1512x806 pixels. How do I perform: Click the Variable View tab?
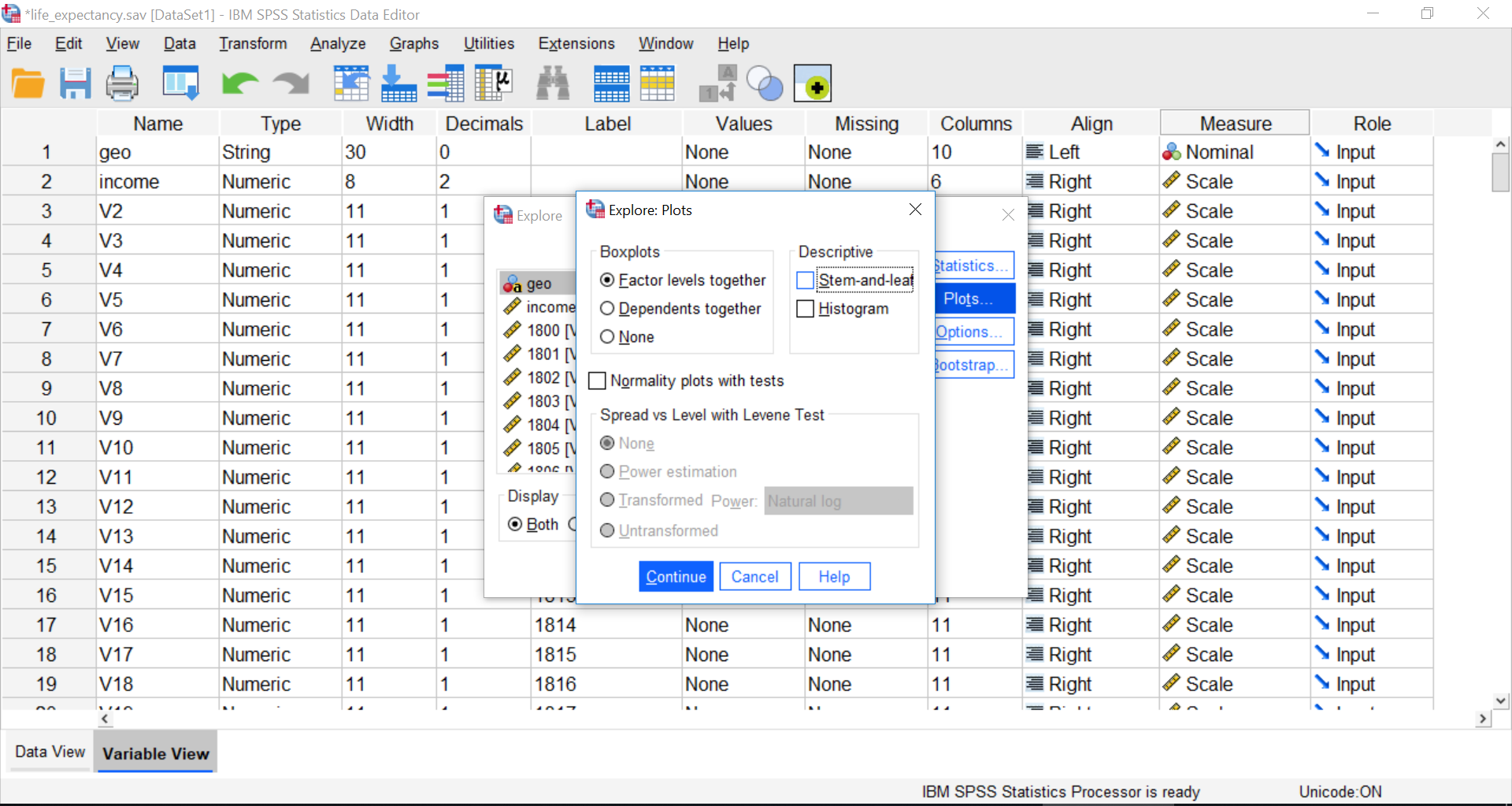click(156, 752)
